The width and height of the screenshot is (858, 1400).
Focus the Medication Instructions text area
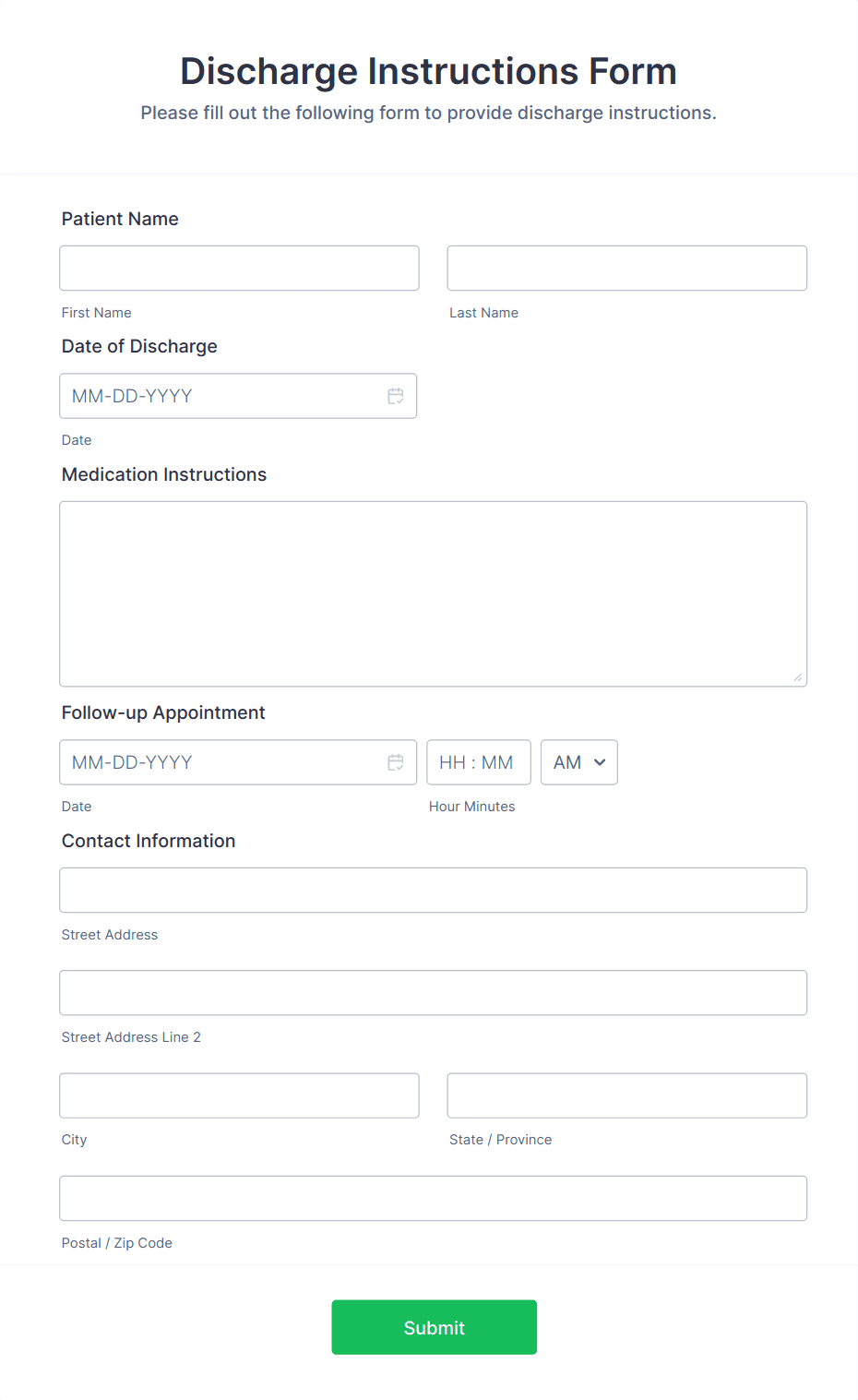433,593
